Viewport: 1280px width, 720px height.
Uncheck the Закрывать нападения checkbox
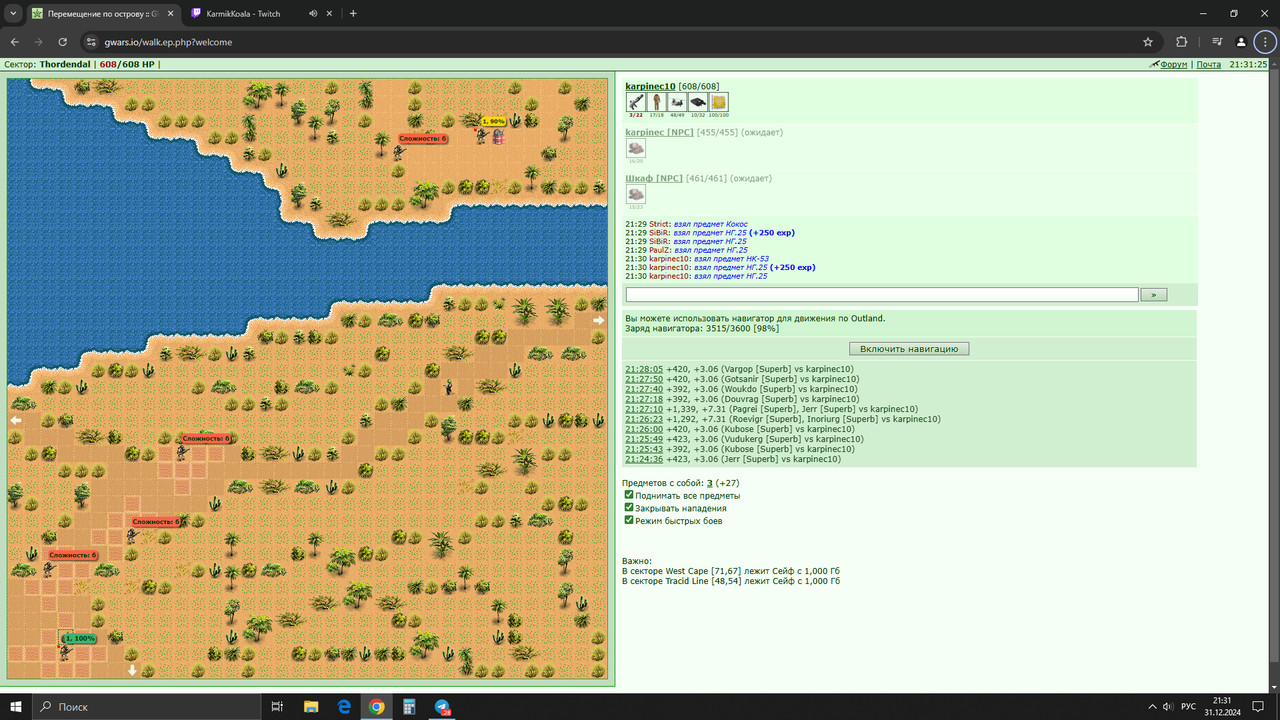click(629, 508)
